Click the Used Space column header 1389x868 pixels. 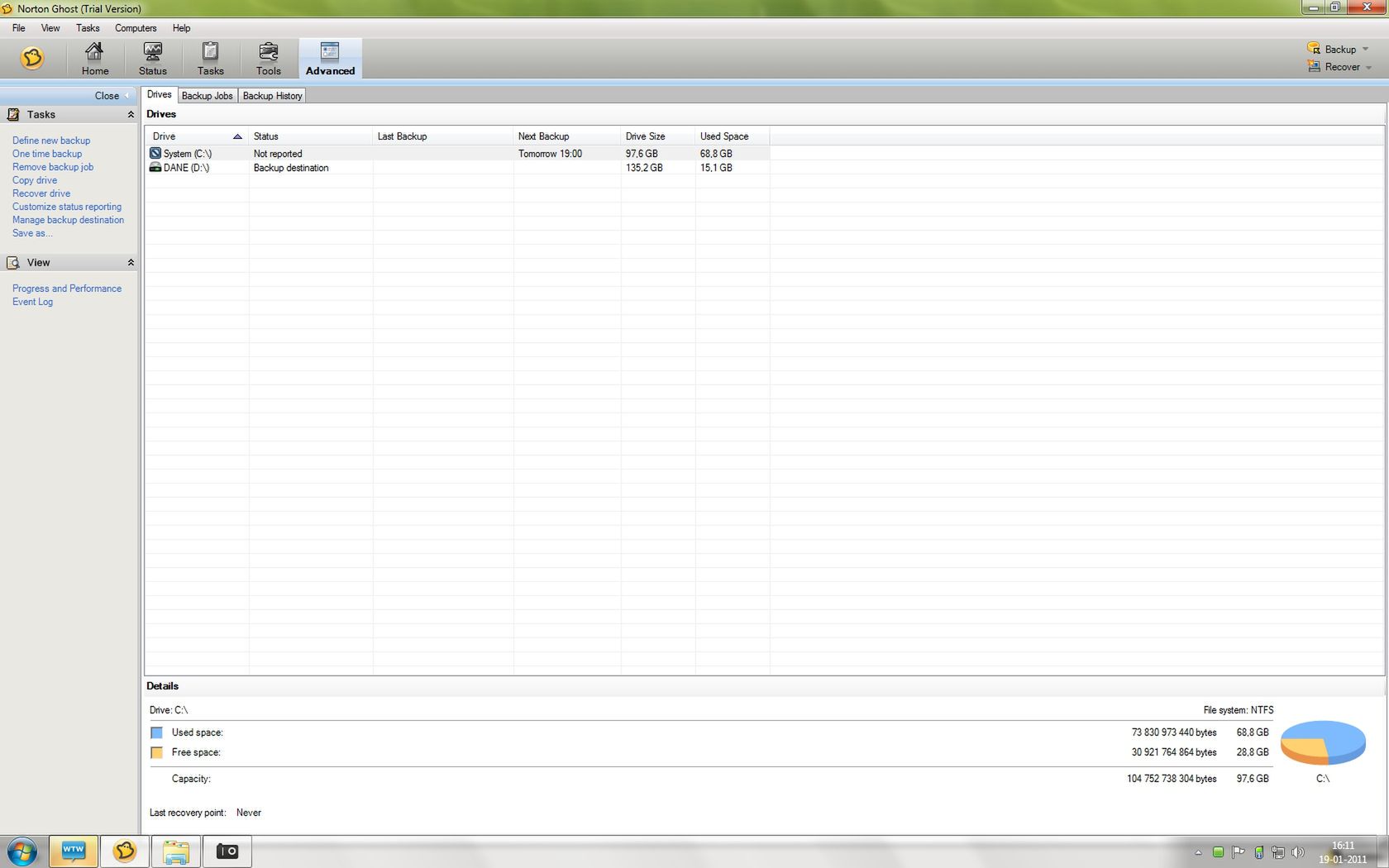coord(733,136)
